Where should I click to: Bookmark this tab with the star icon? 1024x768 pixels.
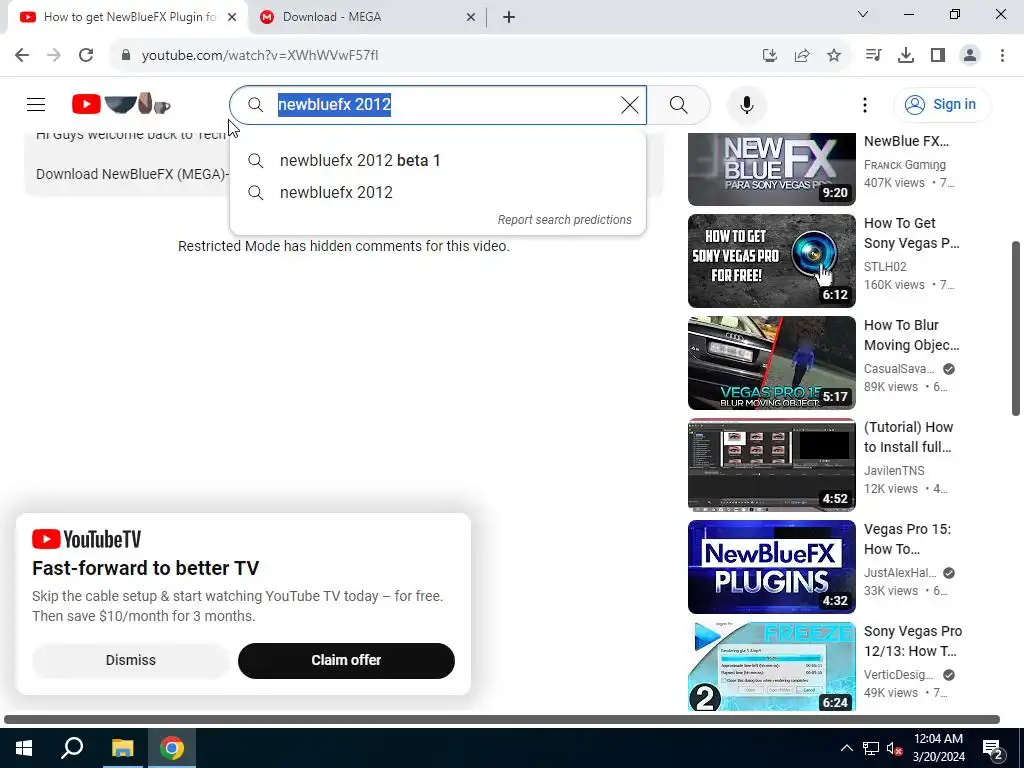coord(834,56)
